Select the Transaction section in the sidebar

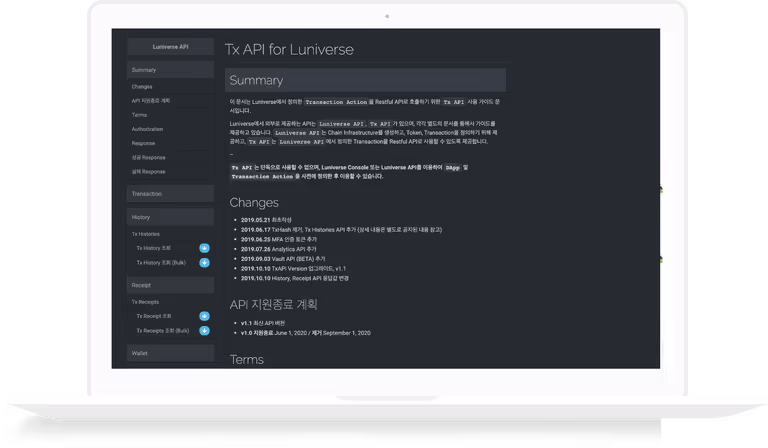pyautogui.click(x=170, y=194)
